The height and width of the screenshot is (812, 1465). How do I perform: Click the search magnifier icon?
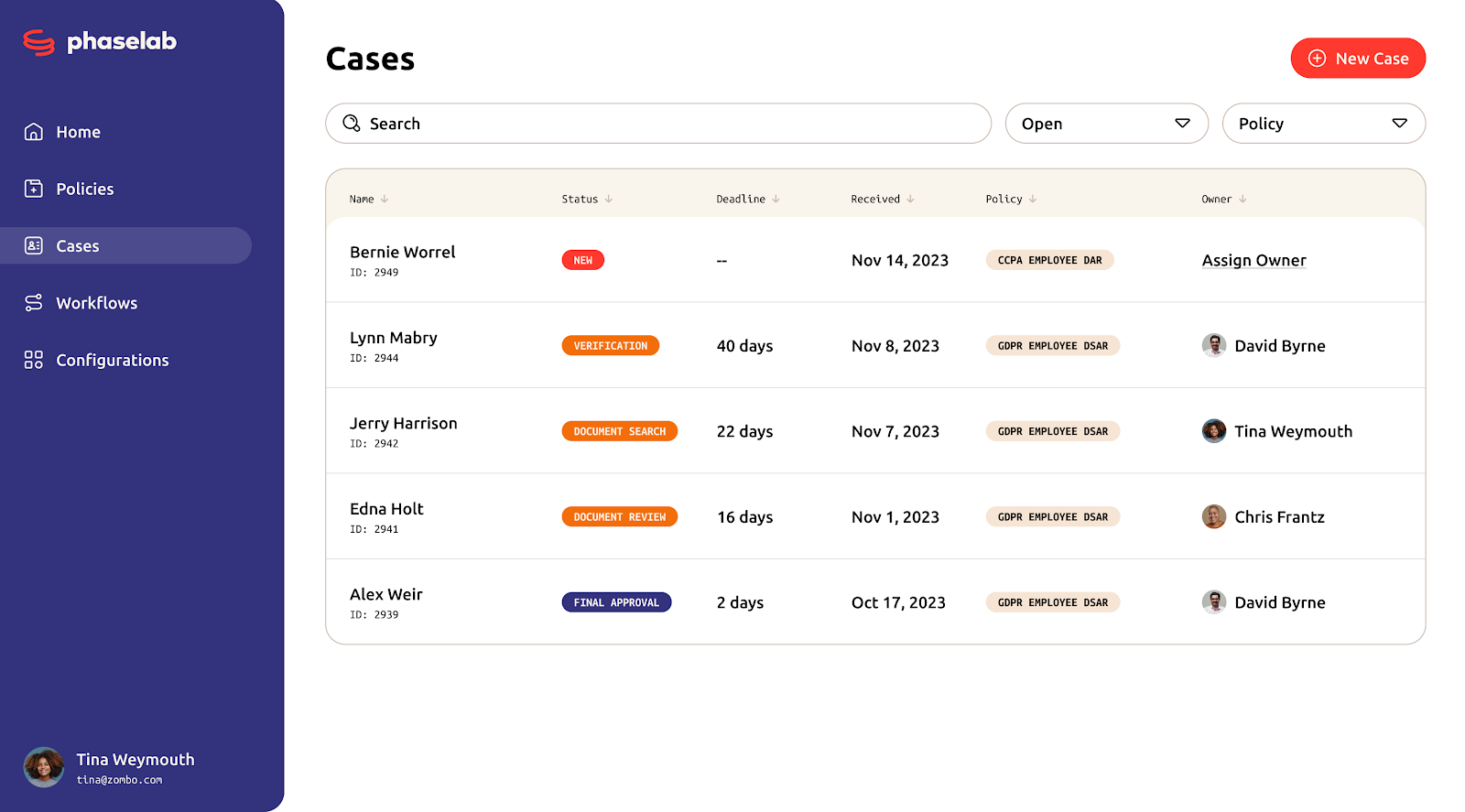(x=352, y=124)
